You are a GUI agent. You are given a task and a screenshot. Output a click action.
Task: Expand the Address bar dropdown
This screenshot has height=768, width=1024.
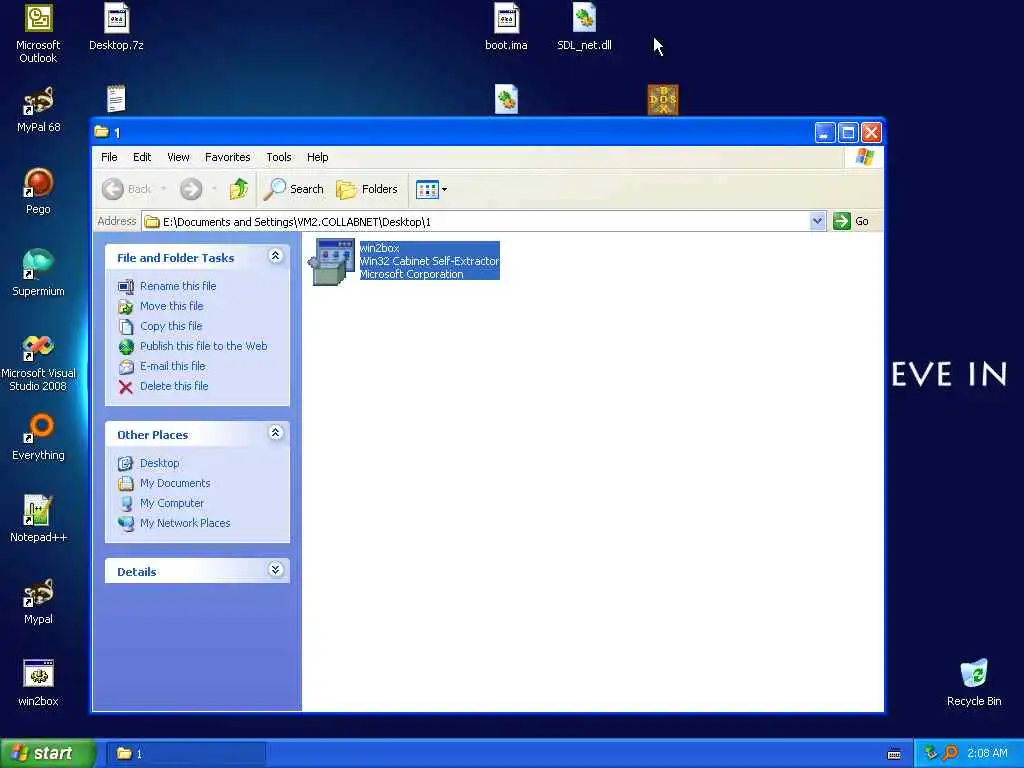pyautogui.click(x=817, y=221)
